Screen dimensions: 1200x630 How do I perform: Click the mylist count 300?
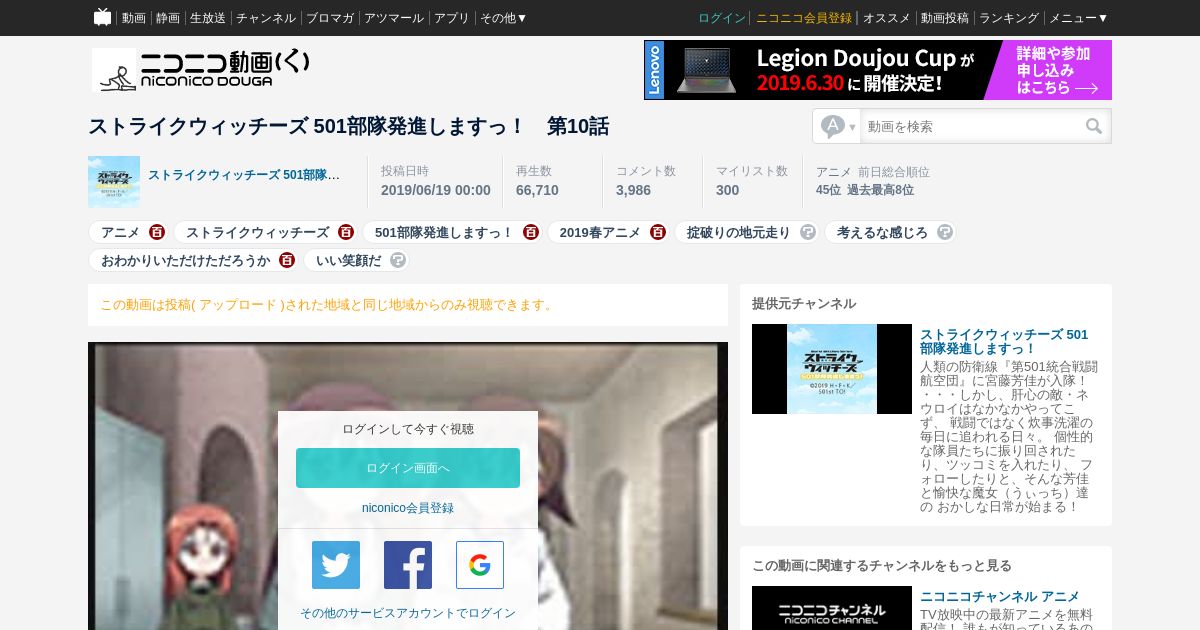tap(727, 190)
